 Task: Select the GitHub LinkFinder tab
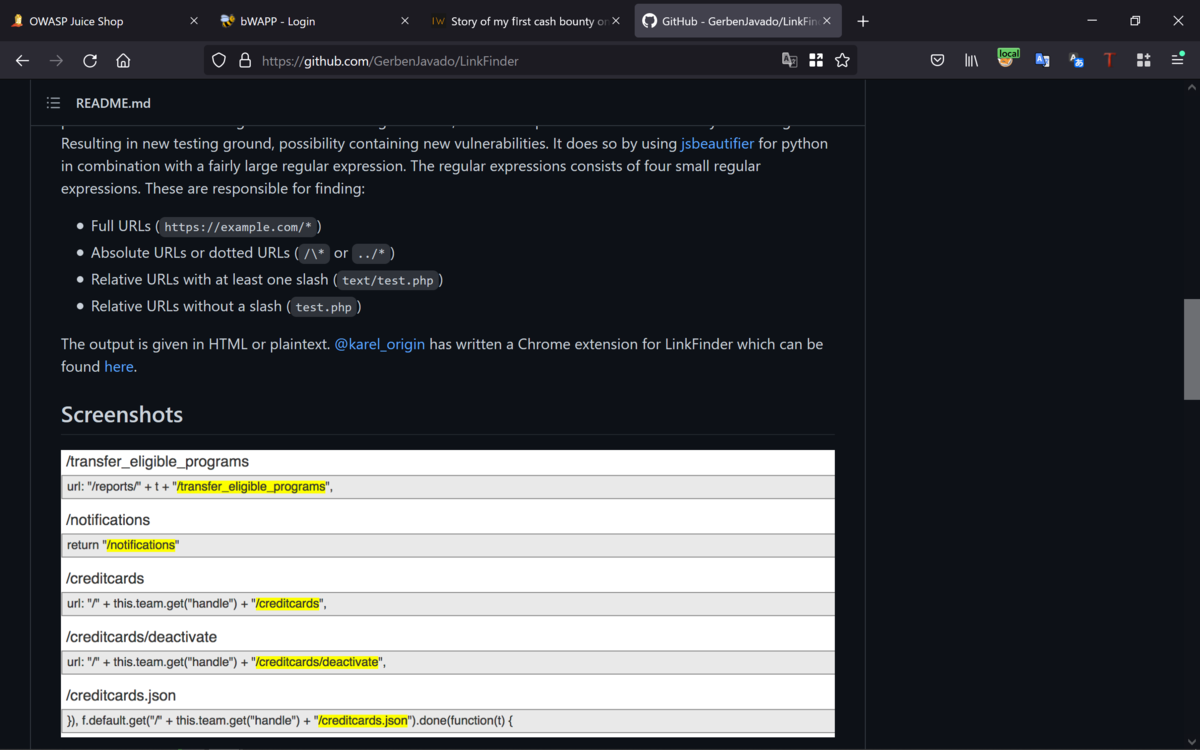737,21
